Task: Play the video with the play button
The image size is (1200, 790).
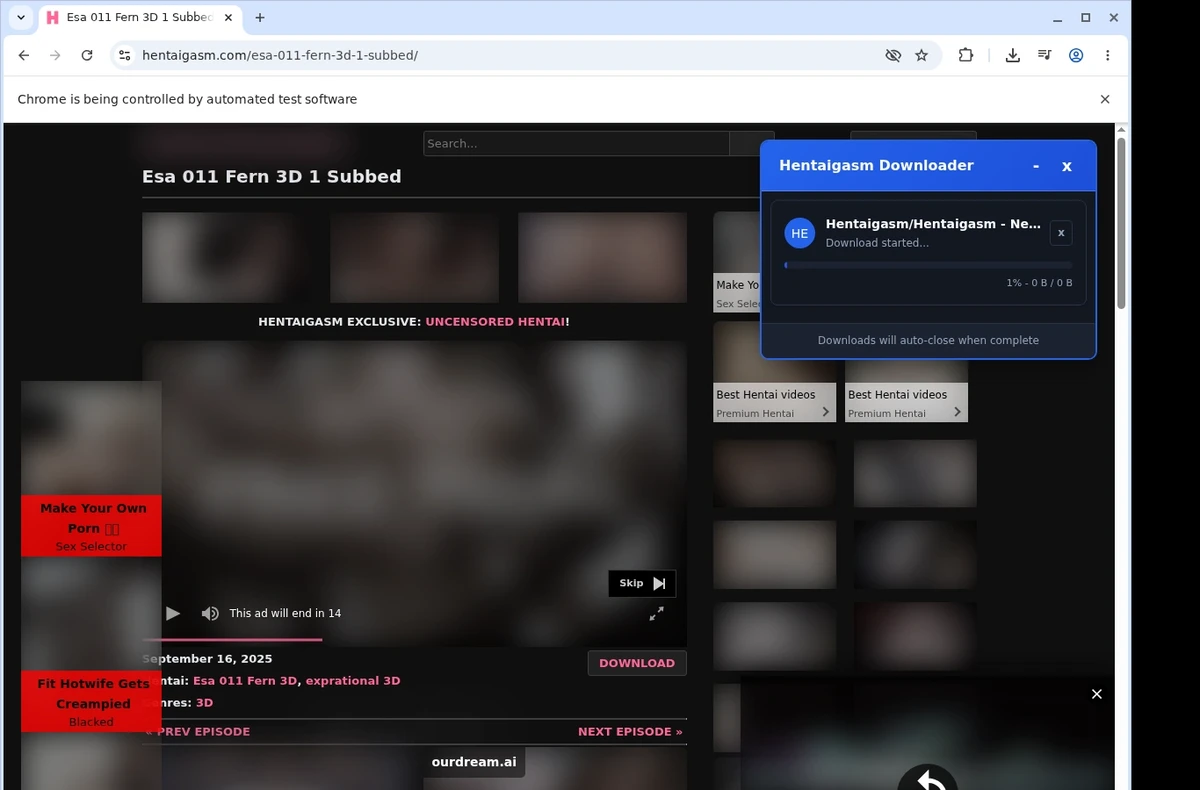Action: pos(173,613)
